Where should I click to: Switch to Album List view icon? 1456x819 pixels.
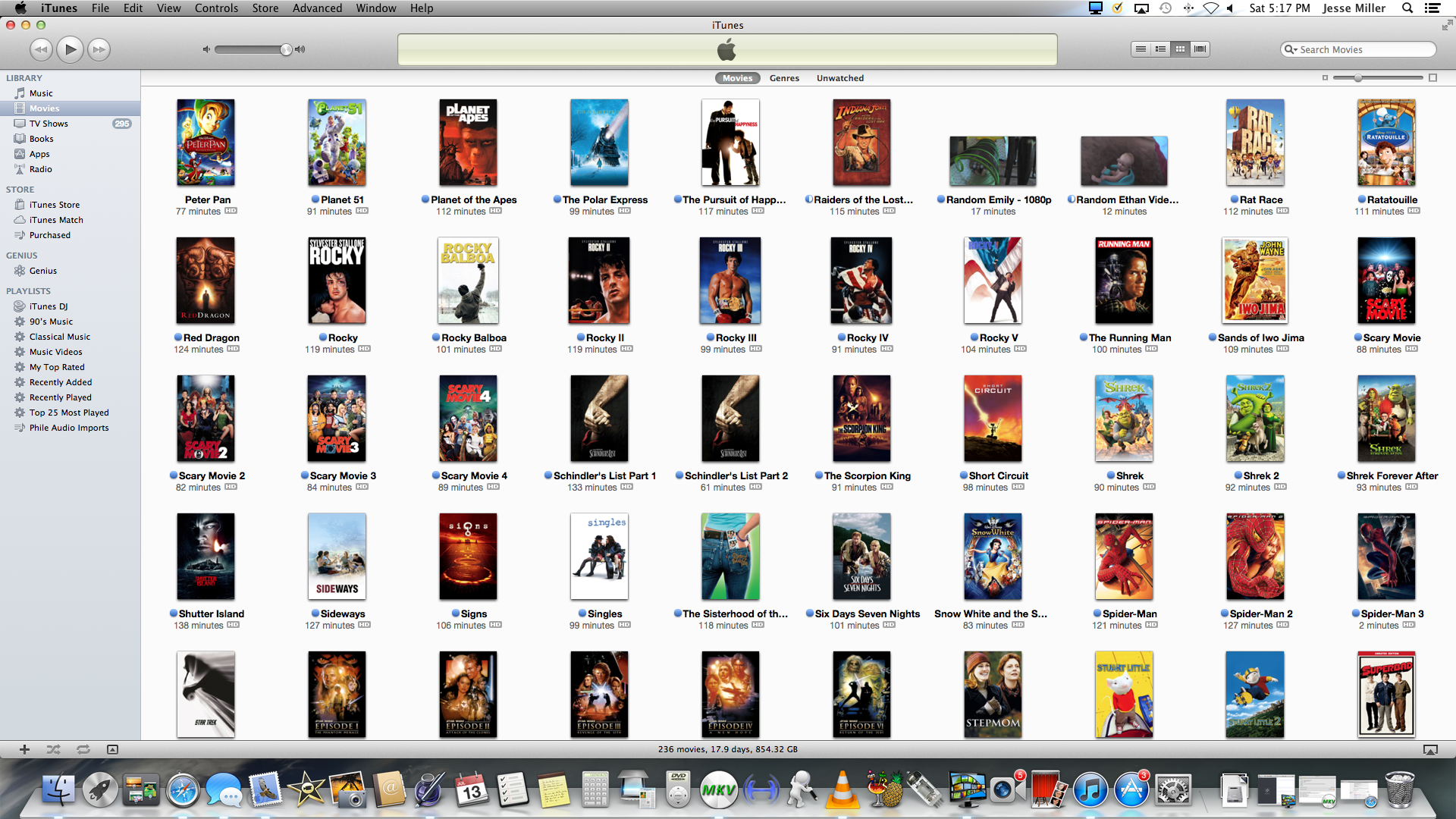pyautogui.click(x=1160, y=49)
